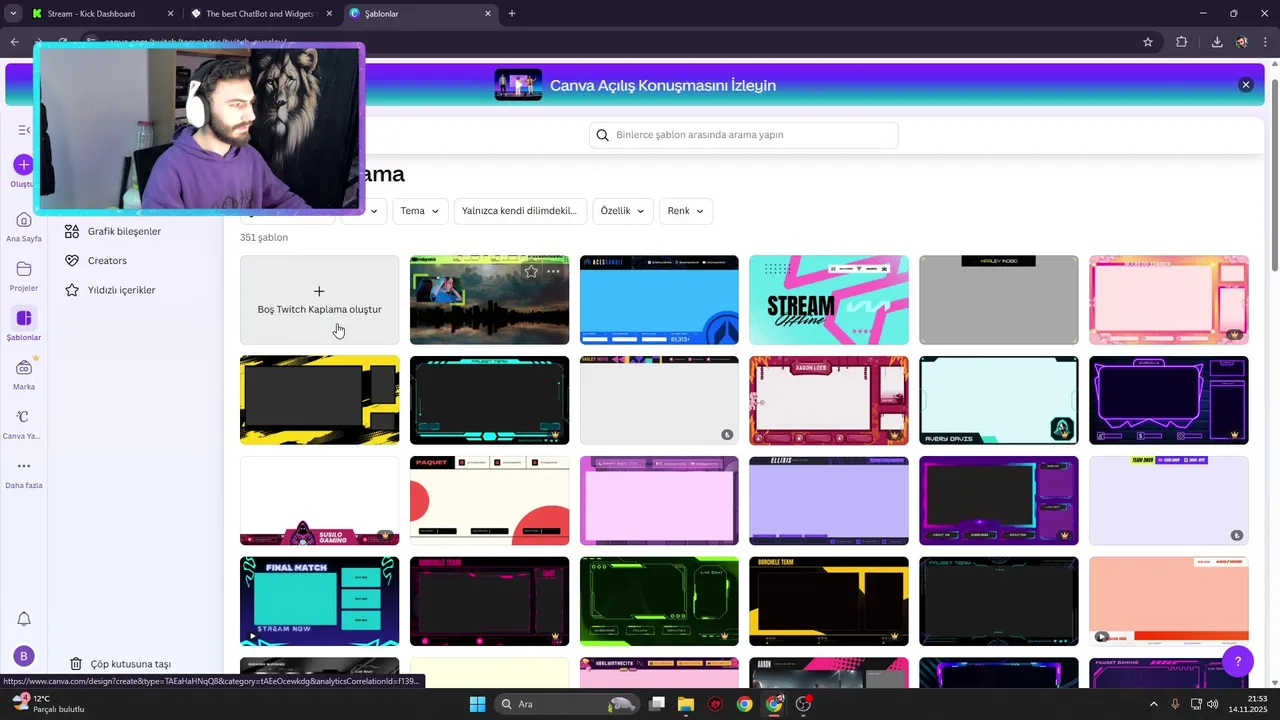Click the microphone tray icon
1280x720 pixels.
(1175, 704)
